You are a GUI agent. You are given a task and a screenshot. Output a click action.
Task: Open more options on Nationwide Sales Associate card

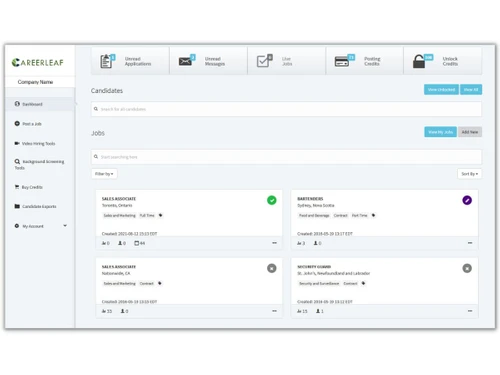click(274, 311)
